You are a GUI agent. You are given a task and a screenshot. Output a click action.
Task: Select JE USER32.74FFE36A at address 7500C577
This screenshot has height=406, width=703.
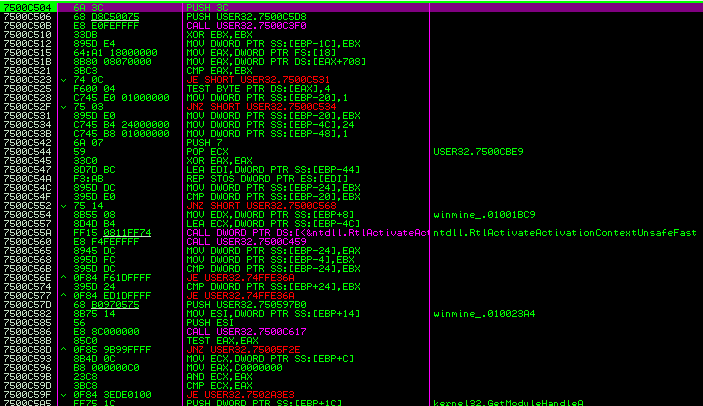(240, 295)
